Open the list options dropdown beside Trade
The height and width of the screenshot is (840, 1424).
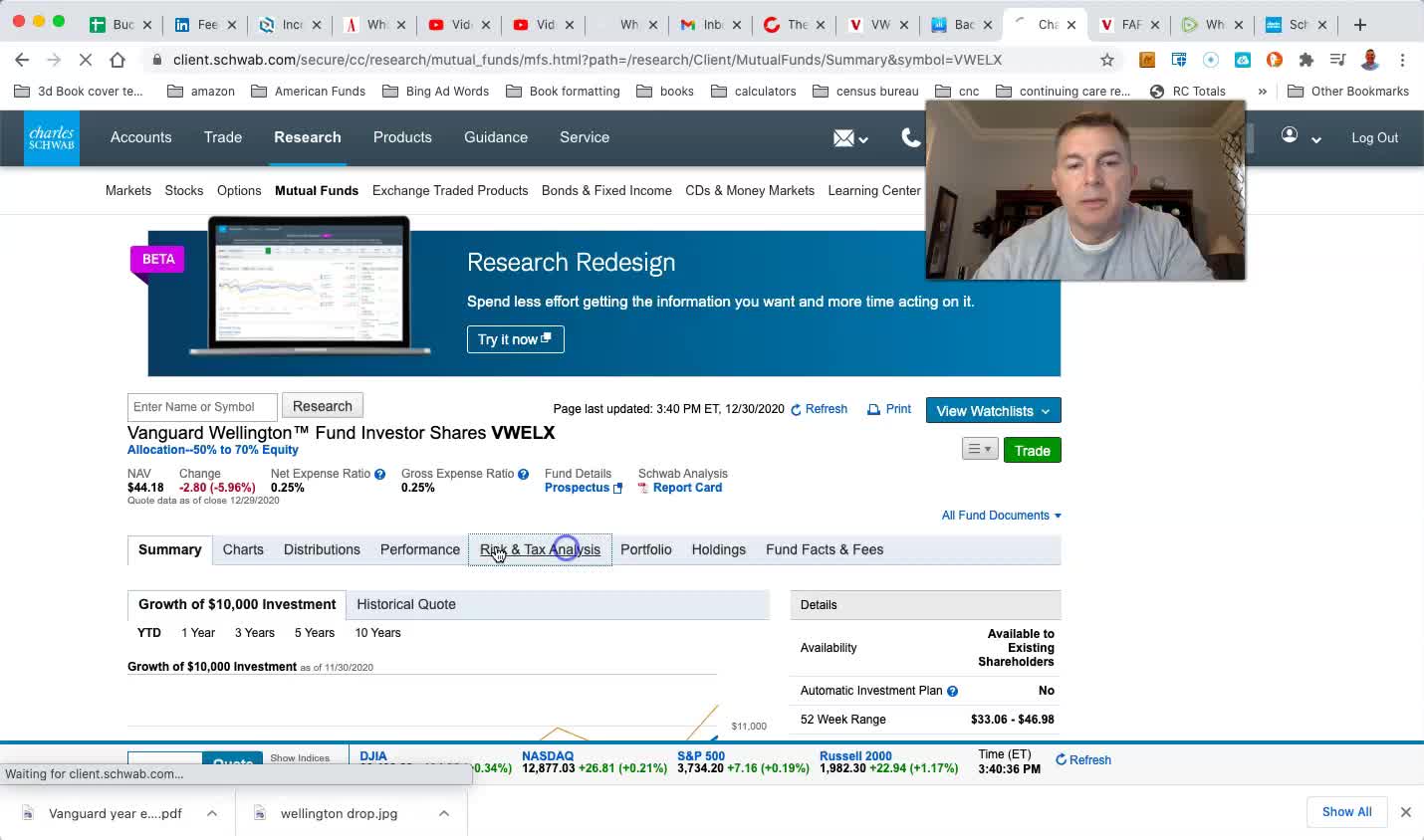980,449
